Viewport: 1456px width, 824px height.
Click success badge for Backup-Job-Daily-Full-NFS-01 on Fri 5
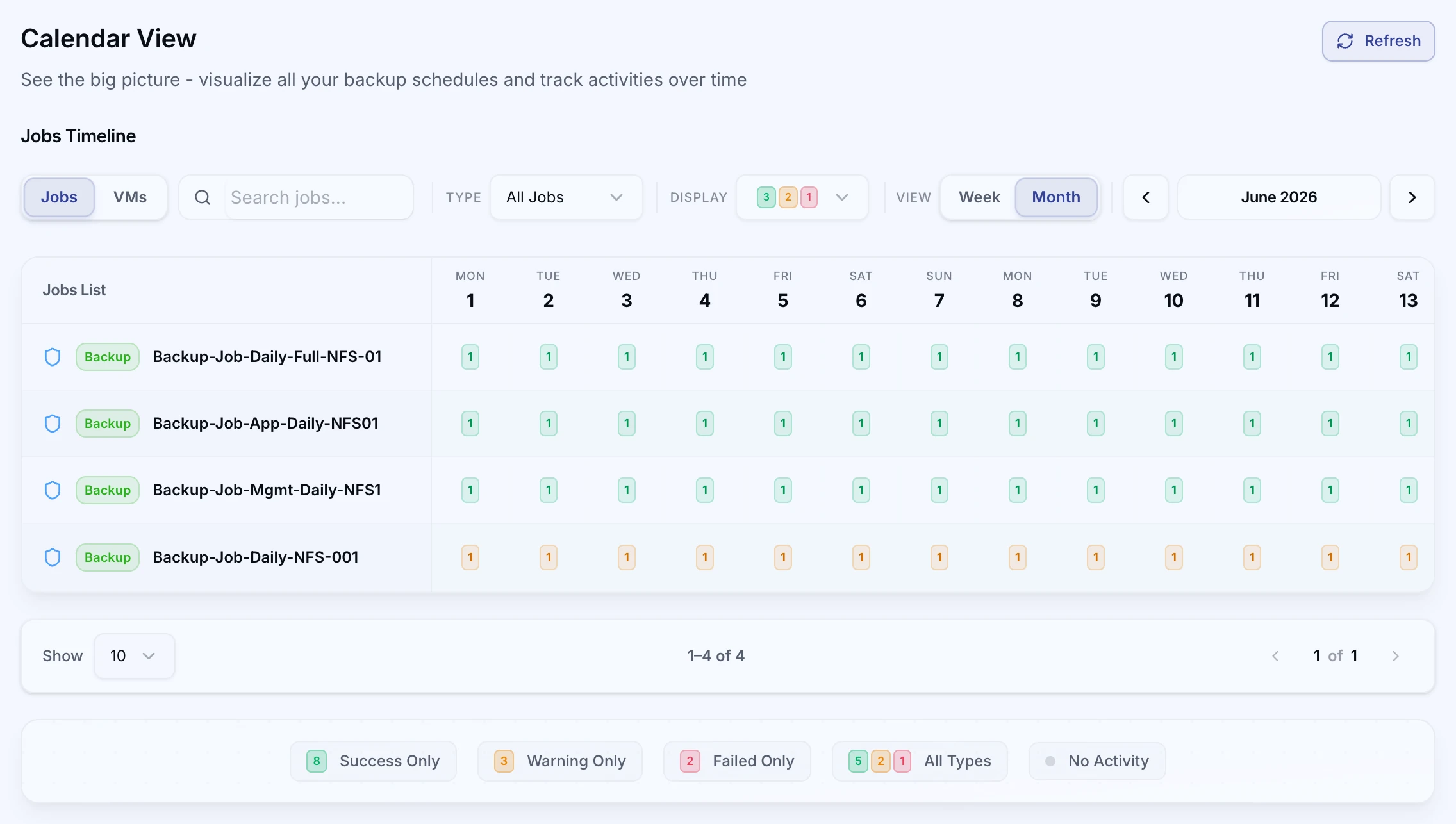tap(783, 357)
